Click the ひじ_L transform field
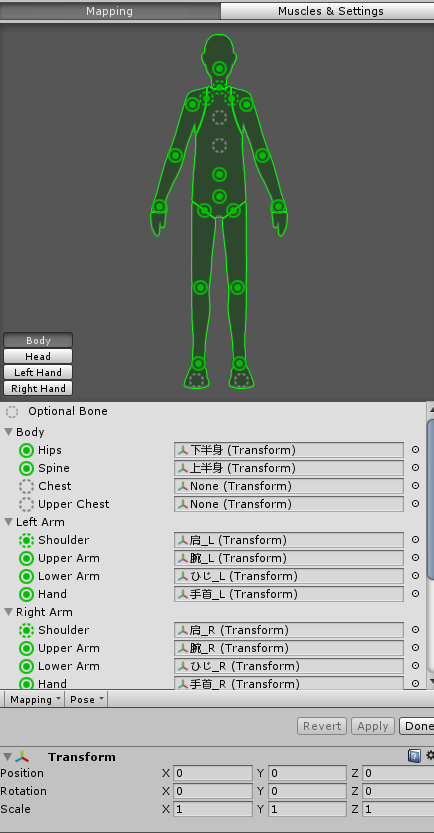Viewport: 434px width, 833px height. tap(288, 576)
